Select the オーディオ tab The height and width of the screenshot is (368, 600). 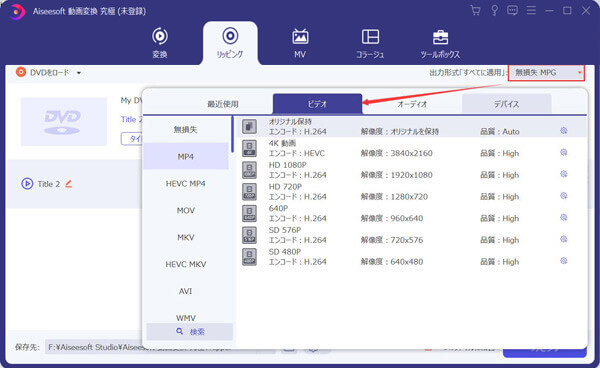point(412,104)
